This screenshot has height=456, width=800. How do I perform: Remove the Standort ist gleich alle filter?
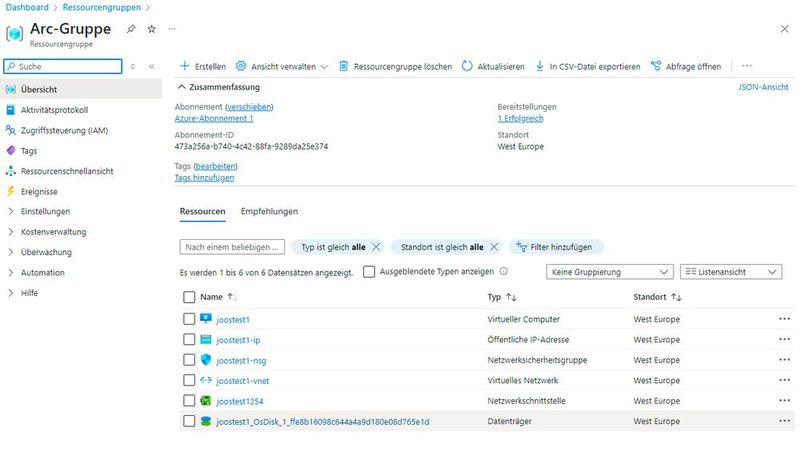[x=494, y=247]
